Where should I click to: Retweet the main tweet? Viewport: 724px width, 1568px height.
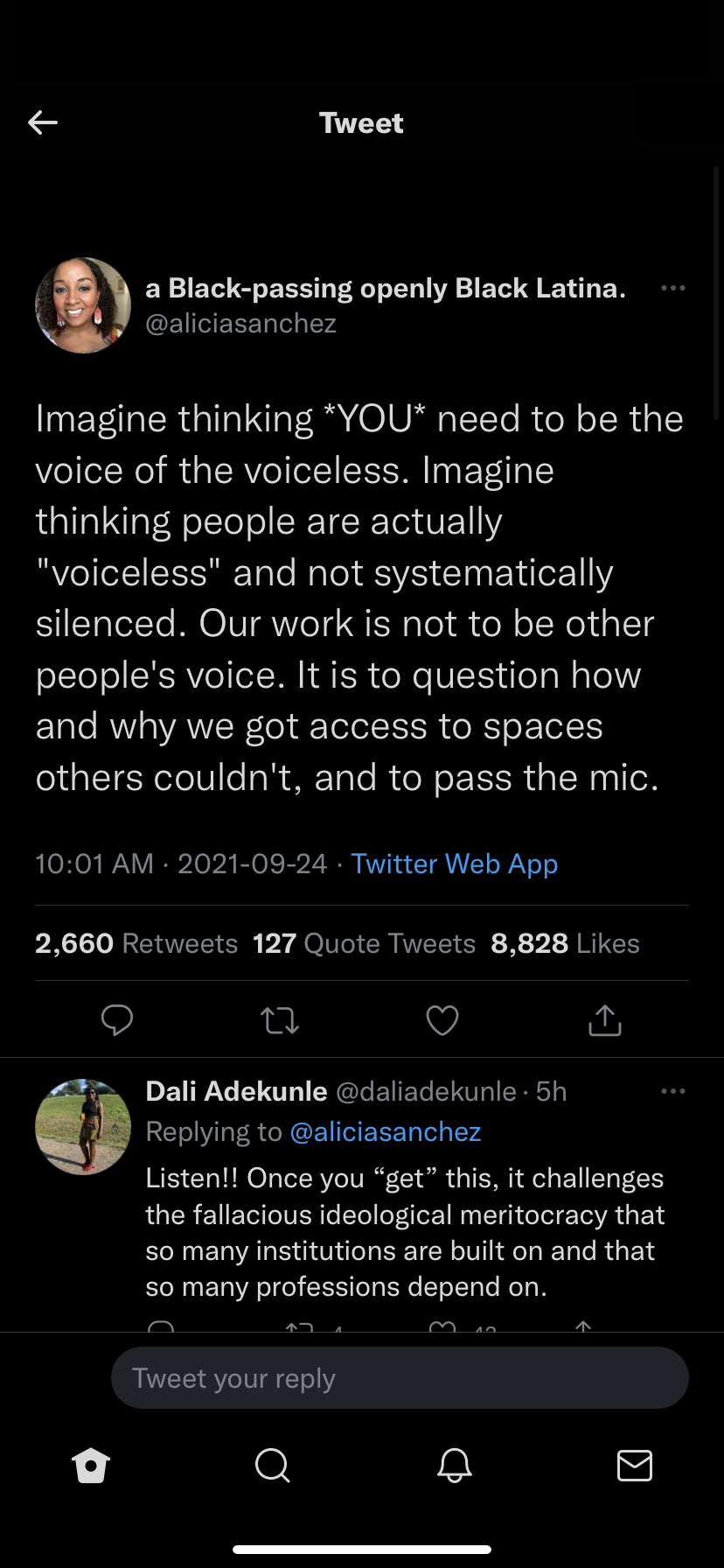280,1020
